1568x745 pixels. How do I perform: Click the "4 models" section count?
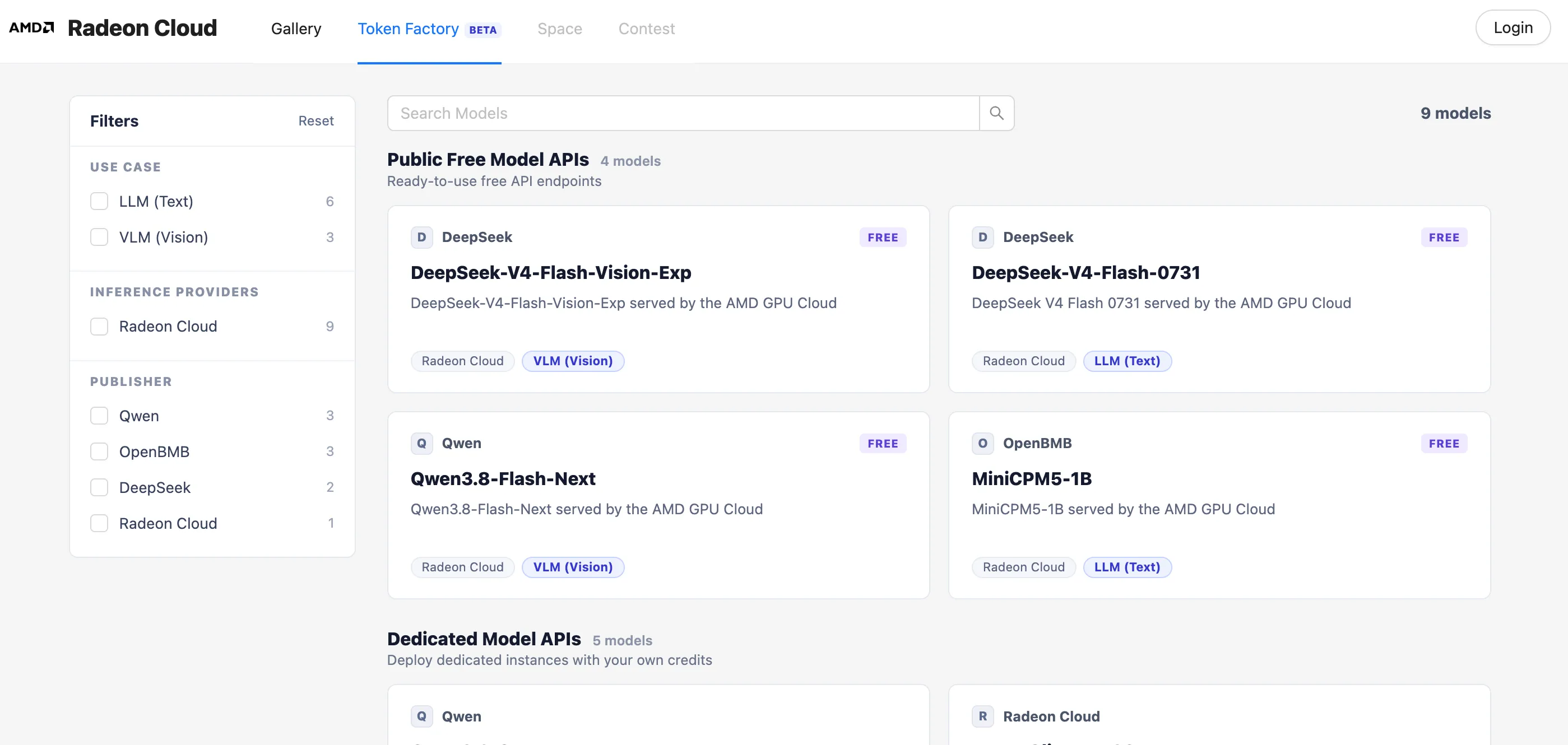pyautogui.click(x=630, y=161)
